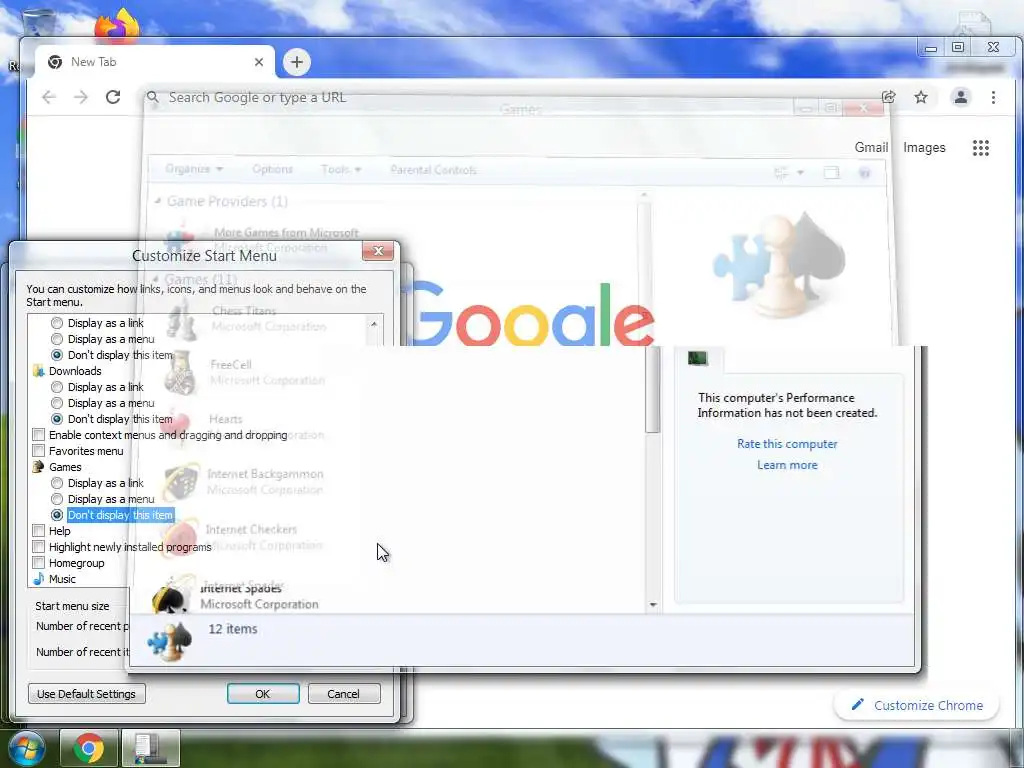The image size is (1024, 768).
Task: Toggle the Homegroup checkbox
Action: click(39, 563)
